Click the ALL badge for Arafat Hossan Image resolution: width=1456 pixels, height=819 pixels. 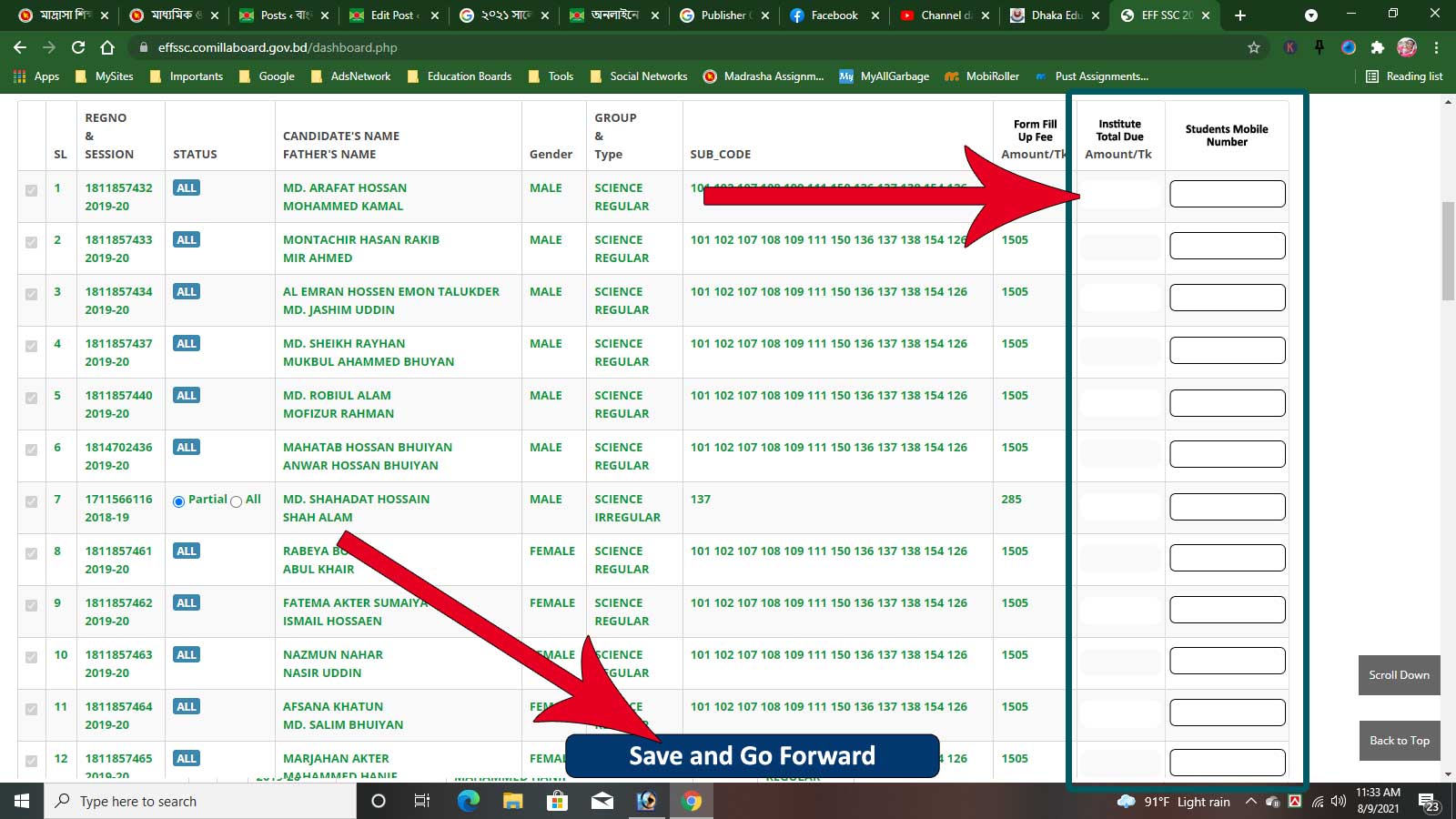click(x=187, y=188)
